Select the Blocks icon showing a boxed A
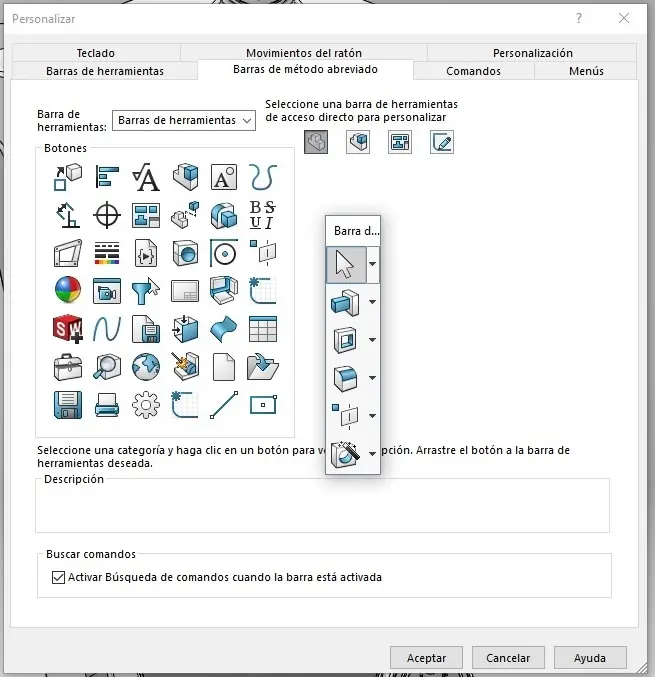This screenshot has width=655, height=677. [224, 177]
